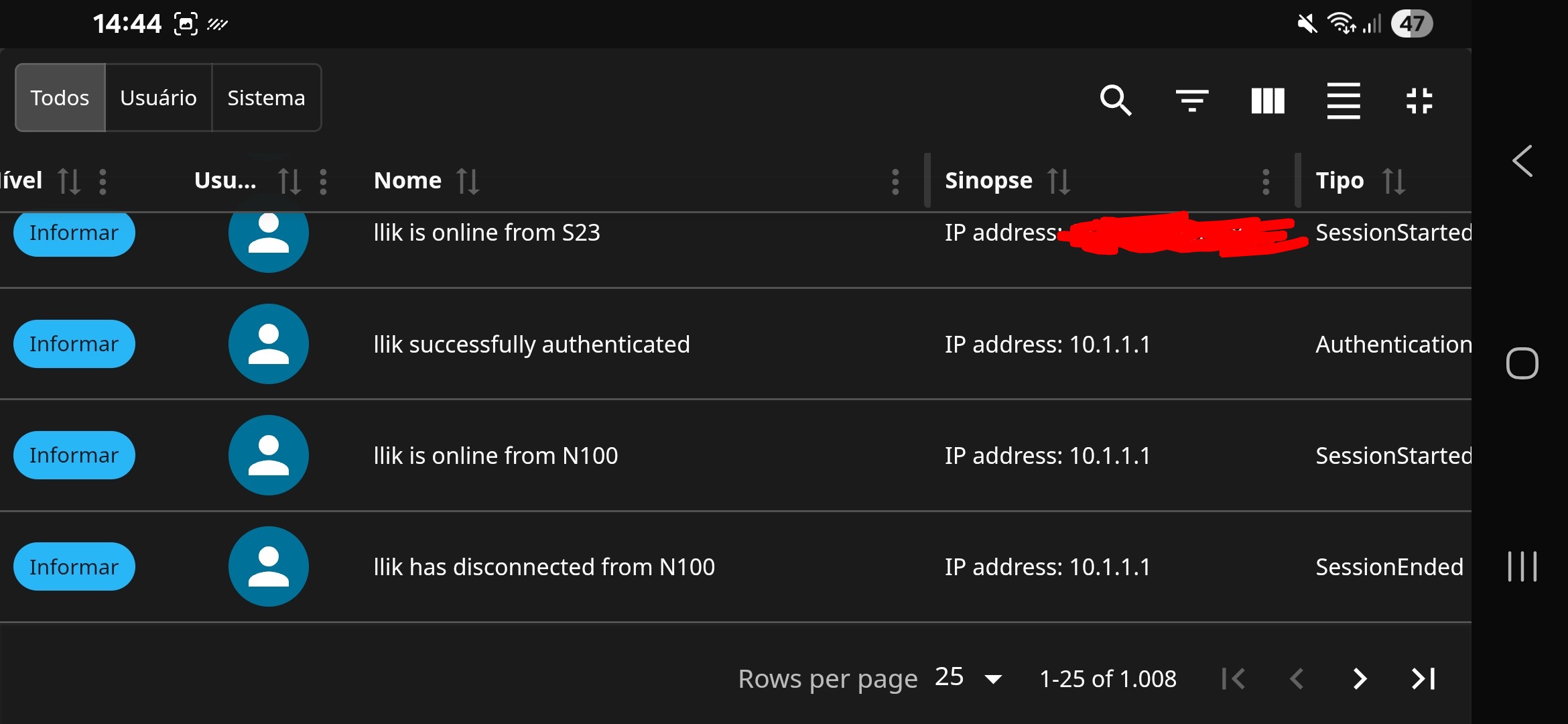Jump to last page arrow
1568x724 pixels.
tap(1423, 678)
